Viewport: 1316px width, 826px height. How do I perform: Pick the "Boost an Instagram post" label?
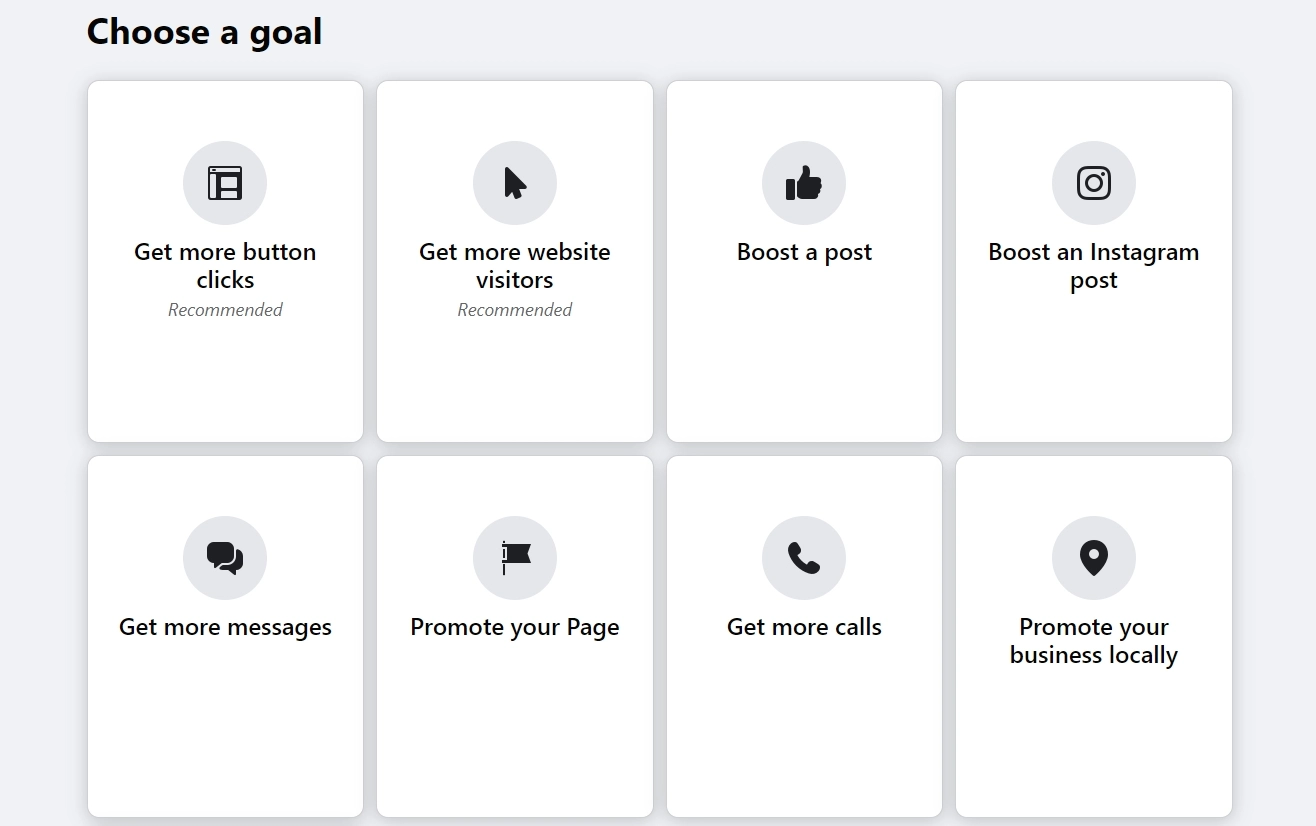point(1094,266)
